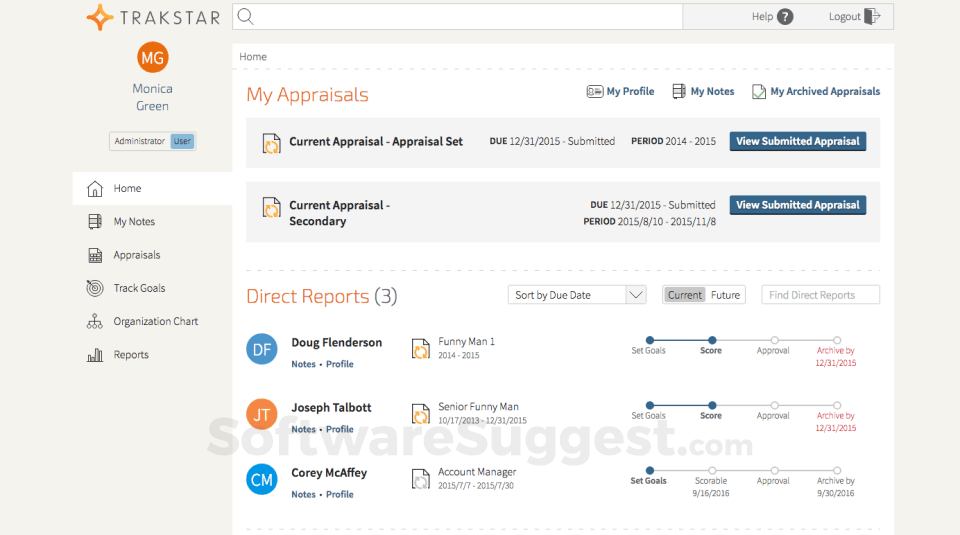Open My Profile card icon
The image size is (960, 535).
click(x=594, y=92)
